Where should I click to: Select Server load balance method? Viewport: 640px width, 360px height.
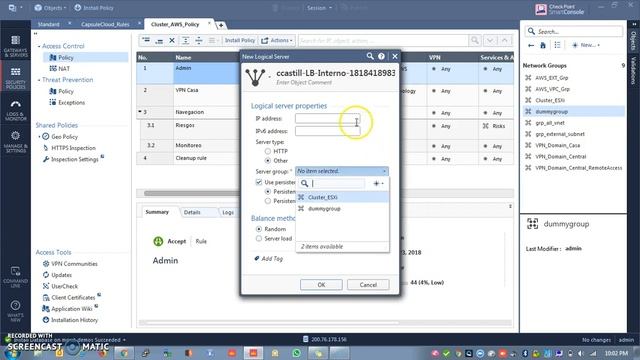tap(259, 238)
